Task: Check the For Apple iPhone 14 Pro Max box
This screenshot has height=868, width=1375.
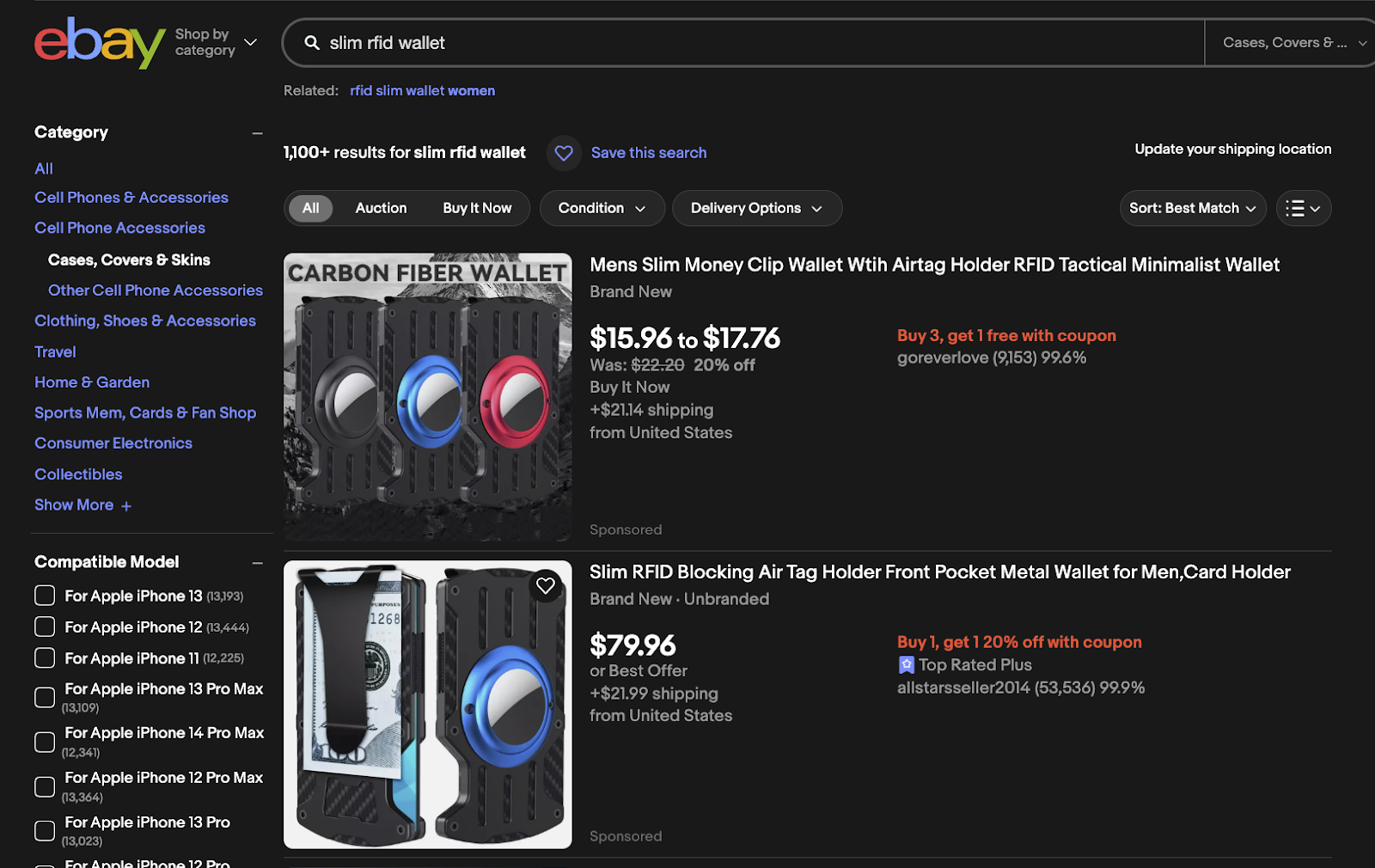Action: (44, 742)
